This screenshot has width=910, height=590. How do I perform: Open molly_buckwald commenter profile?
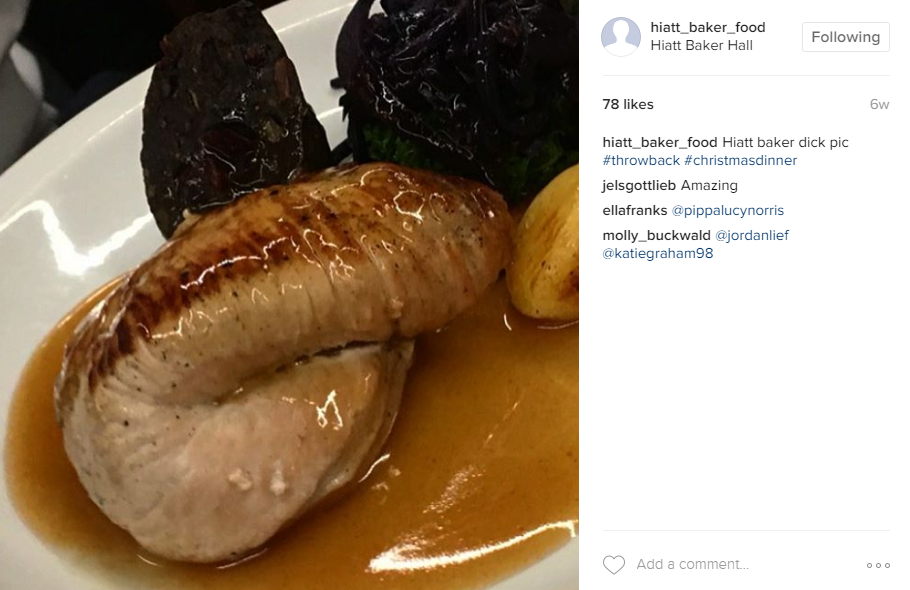coord(656,236)
